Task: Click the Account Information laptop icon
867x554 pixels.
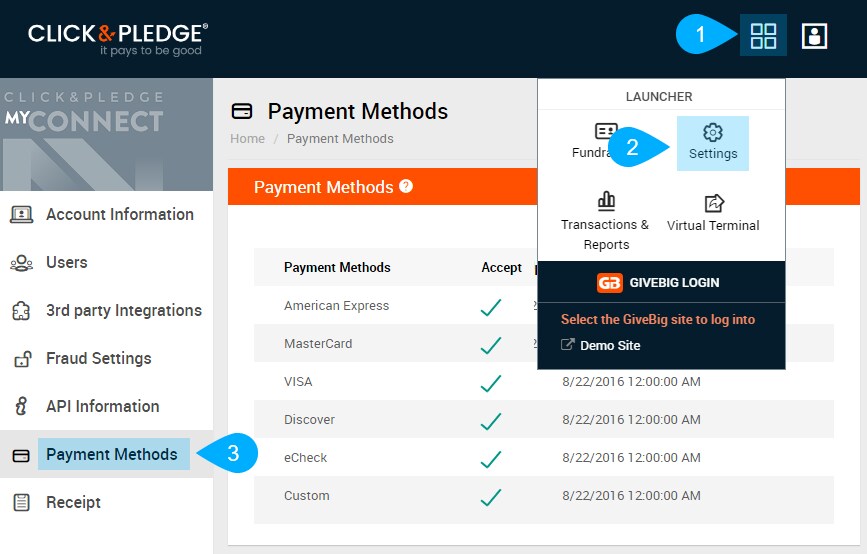Action: pyautogui.click(x=22, y=214)
